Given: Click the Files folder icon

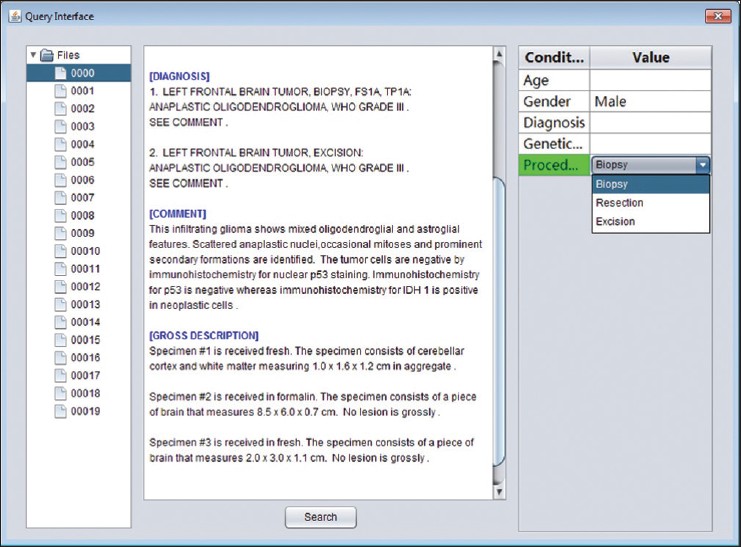Looking at the screenshot, I should pyautogui.click(x=46, y=55).
